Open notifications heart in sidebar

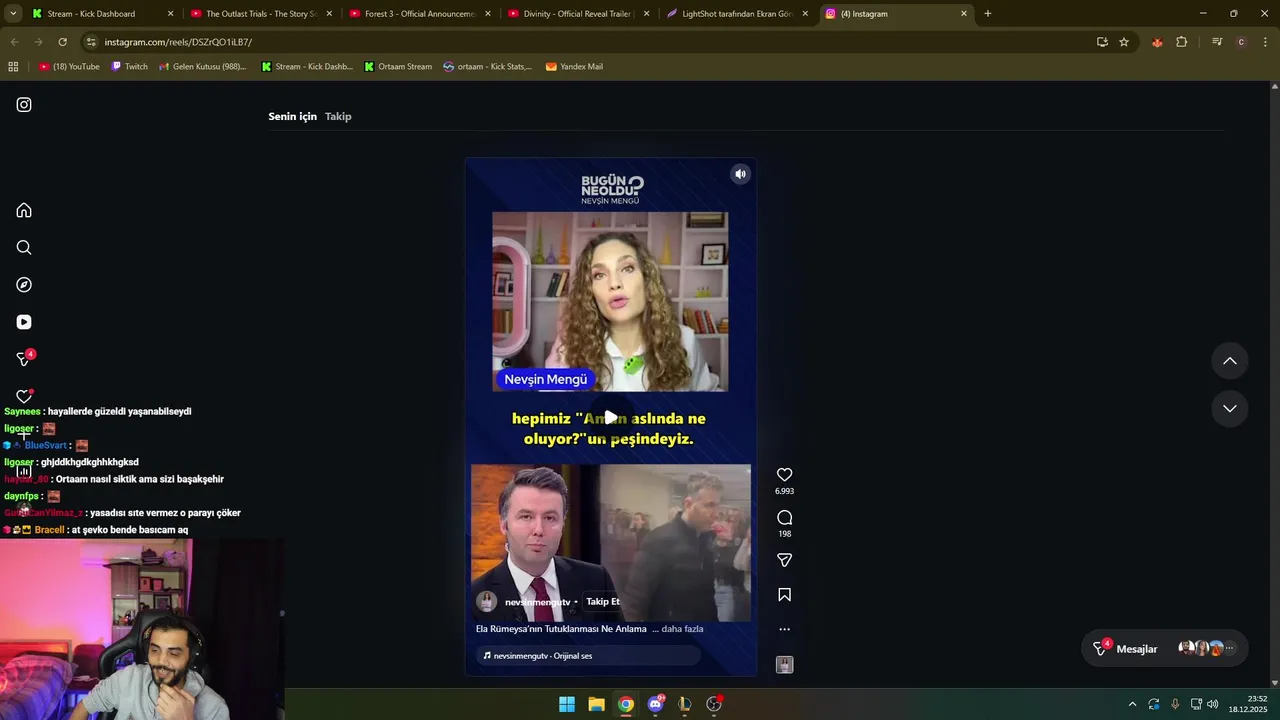pos(24,396)
